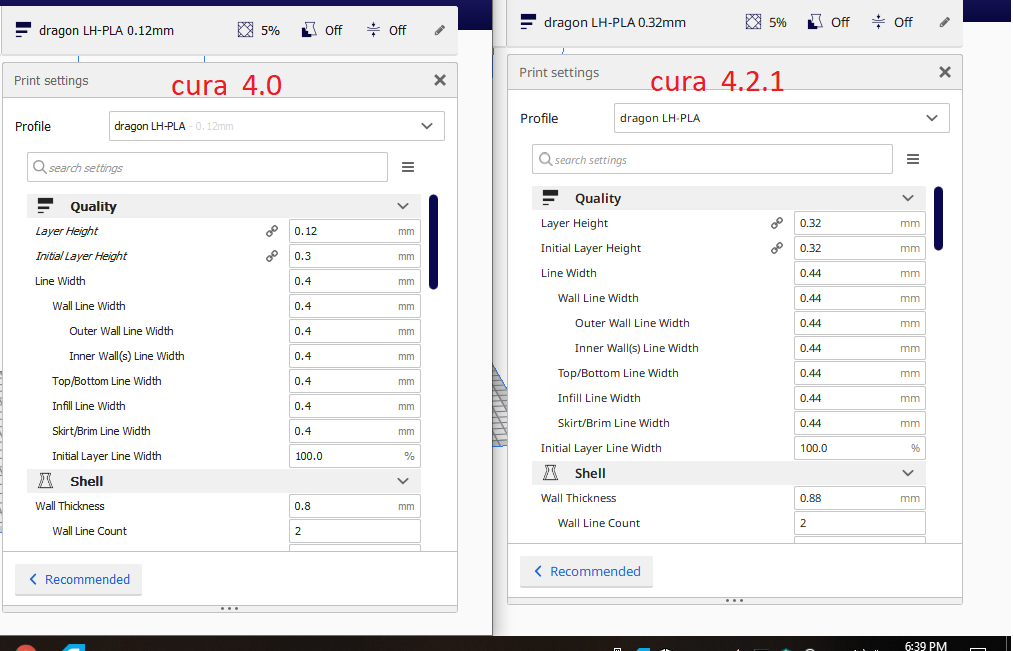Click the profile layers icon for dragon LH-PLA 0.12mm
1013x651 pixels.
tap(23, 30)
